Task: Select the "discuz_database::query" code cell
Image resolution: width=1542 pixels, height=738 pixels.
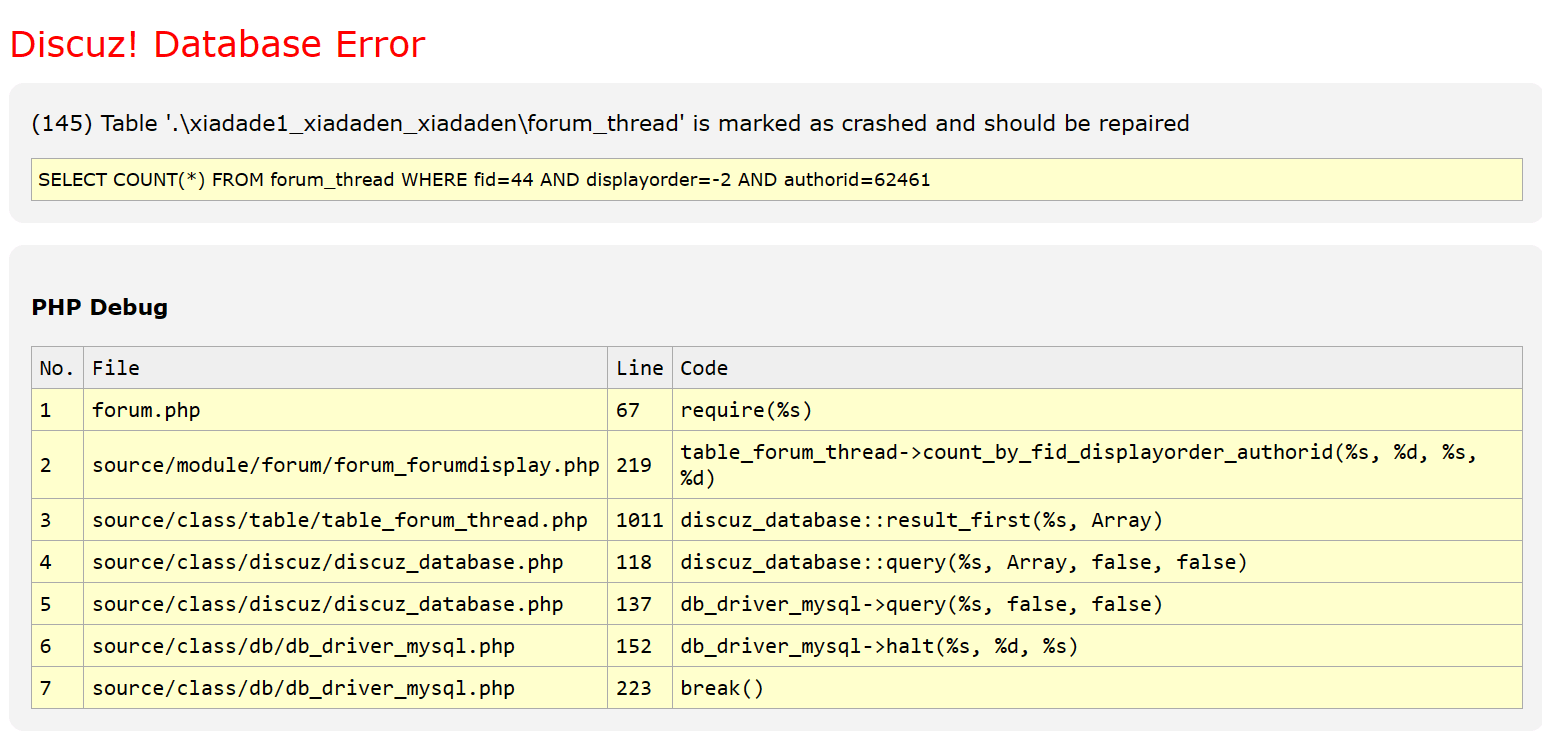Action: (x=1097, y=562)
